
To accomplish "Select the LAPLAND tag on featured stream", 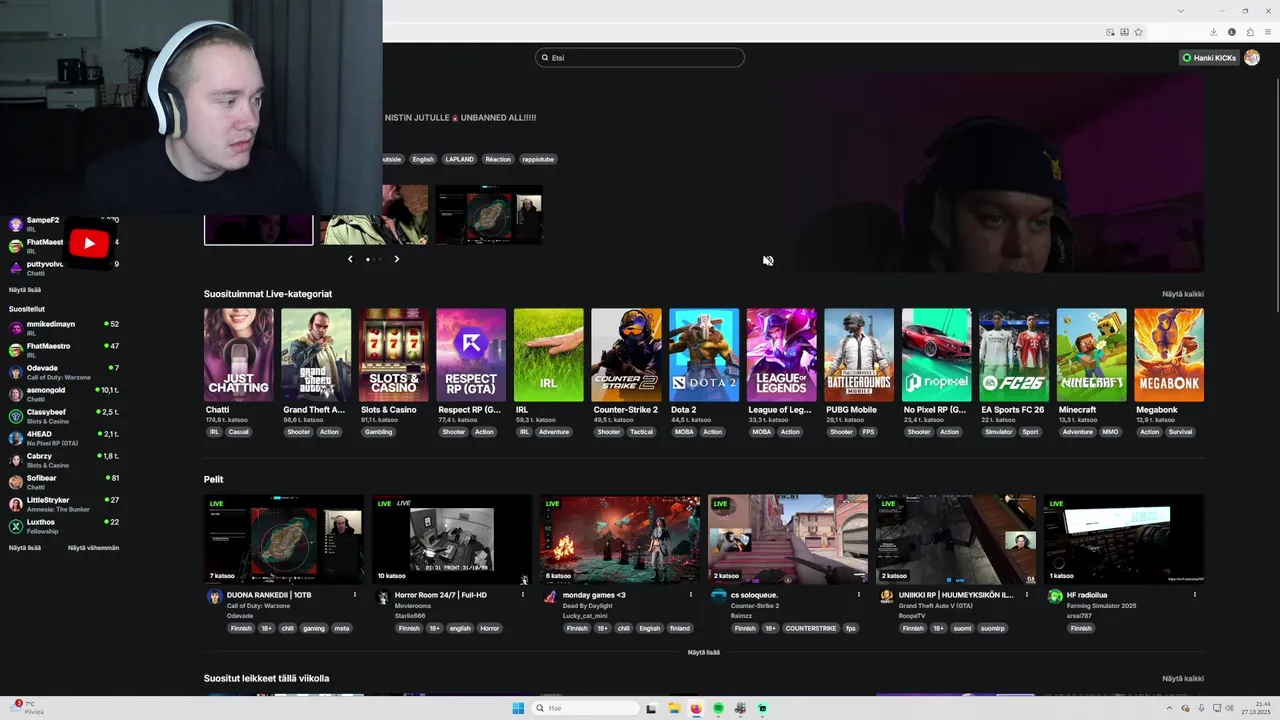I will (460, 159).
